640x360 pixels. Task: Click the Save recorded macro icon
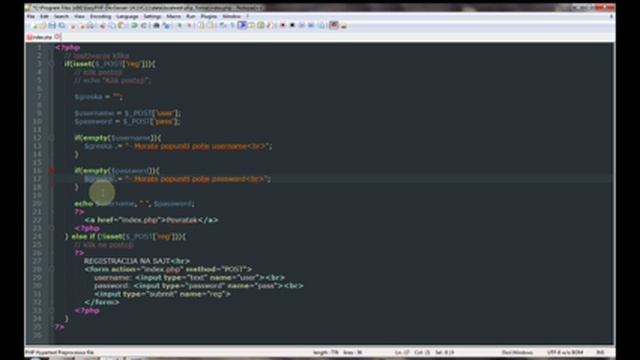point(321,25)
